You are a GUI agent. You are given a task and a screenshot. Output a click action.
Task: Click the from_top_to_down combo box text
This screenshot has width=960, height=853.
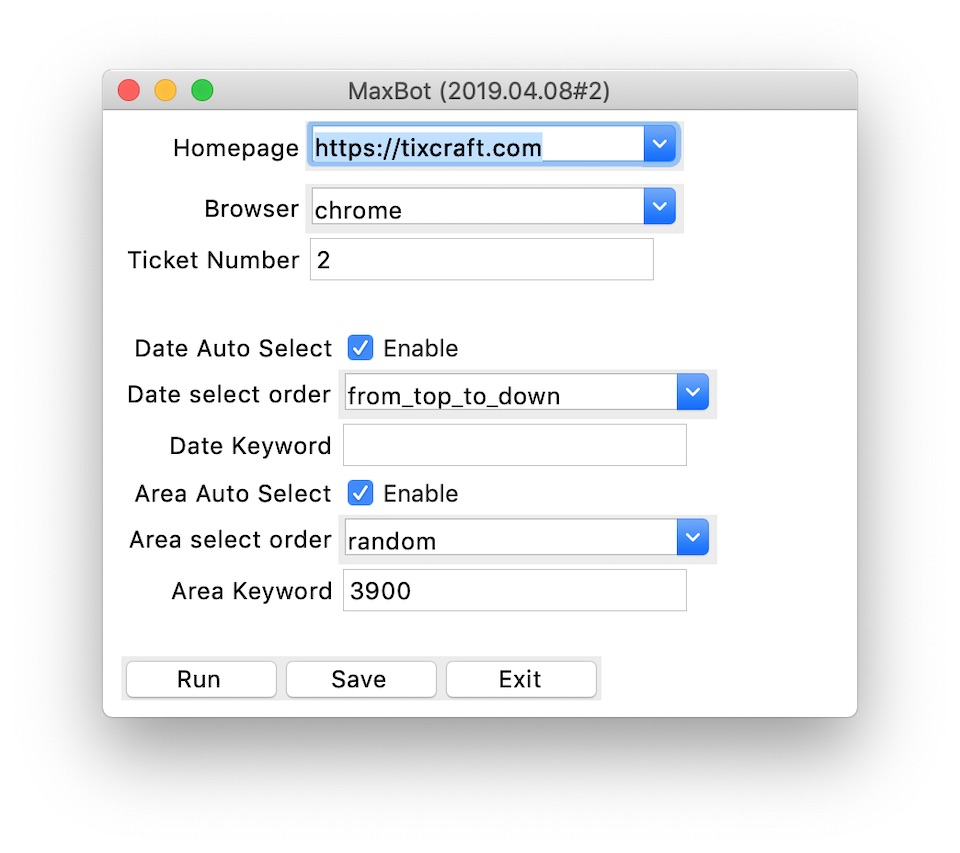(x=454, y=396)
